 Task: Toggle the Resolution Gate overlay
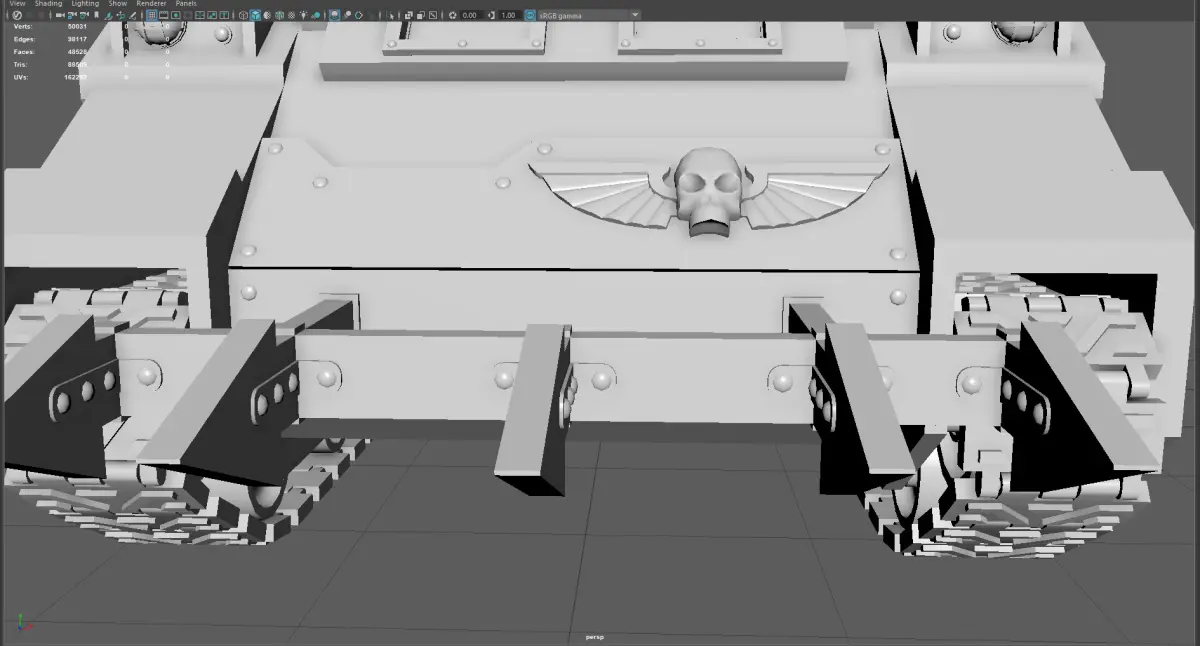click(x=175, y=15)
